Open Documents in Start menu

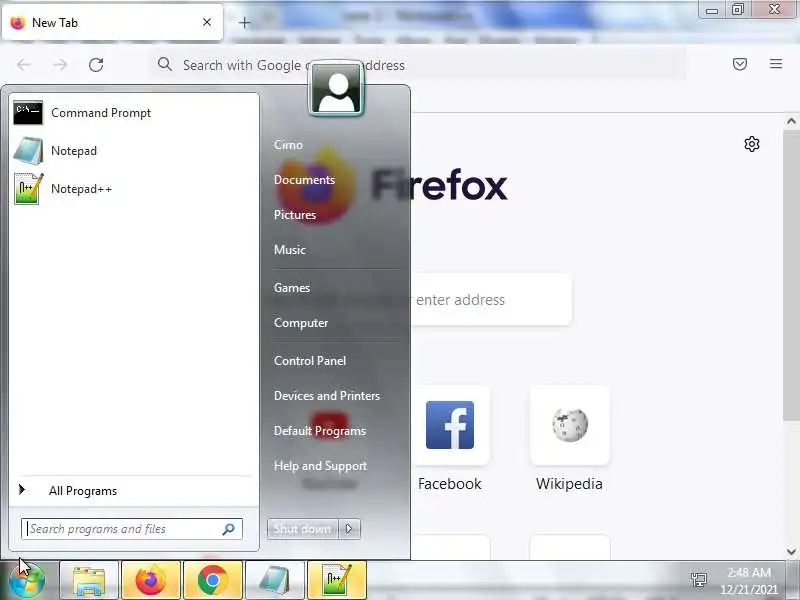pos(305,180)
